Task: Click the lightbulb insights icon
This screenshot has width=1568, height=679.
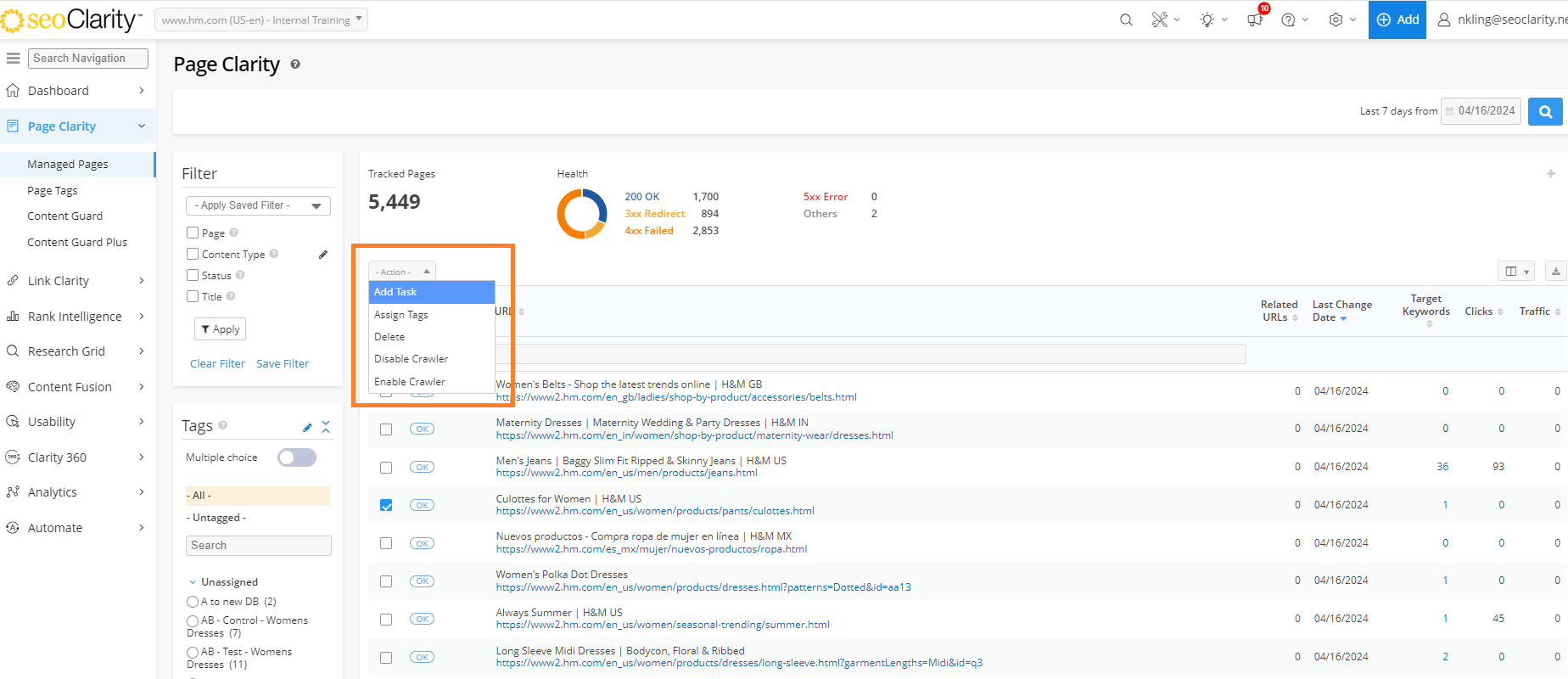Action: (1207, 20)
